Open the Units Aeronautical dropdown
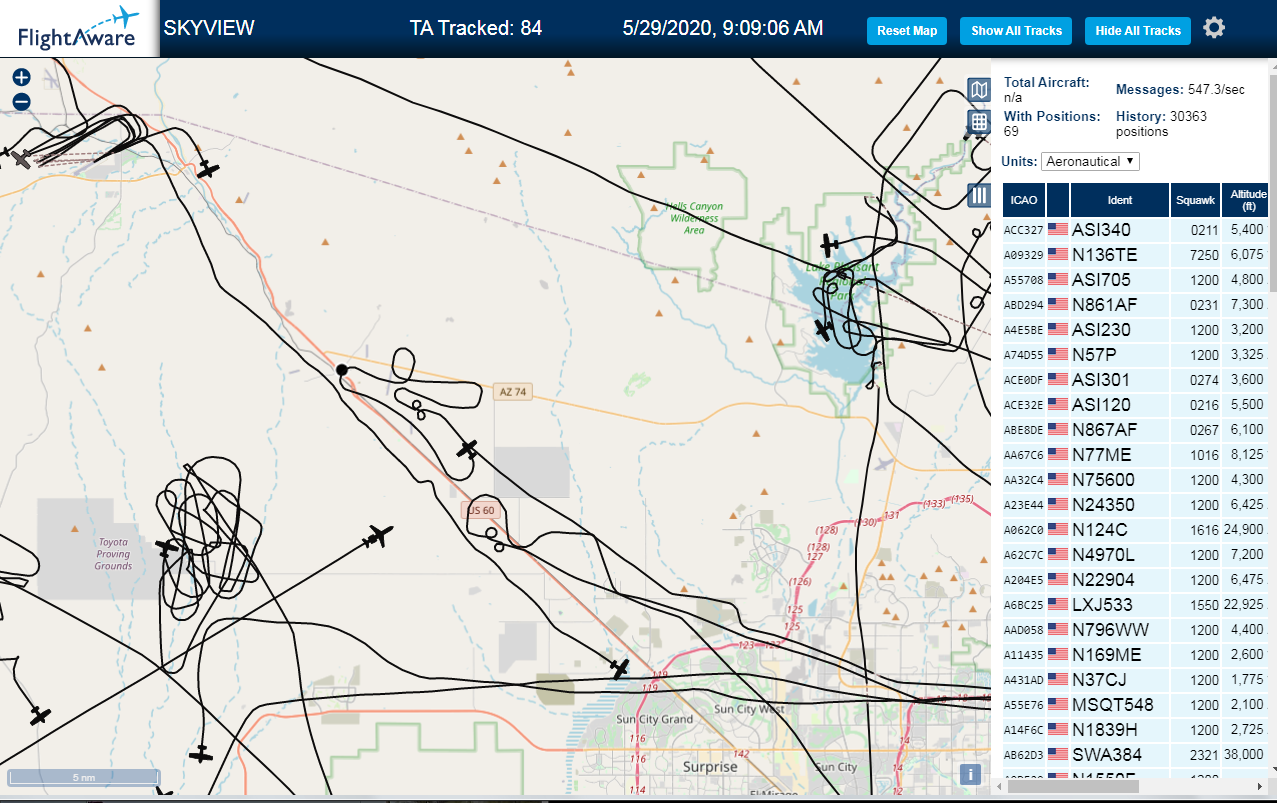Screen dimensions: 1277x803 (x=1090, y=161)
